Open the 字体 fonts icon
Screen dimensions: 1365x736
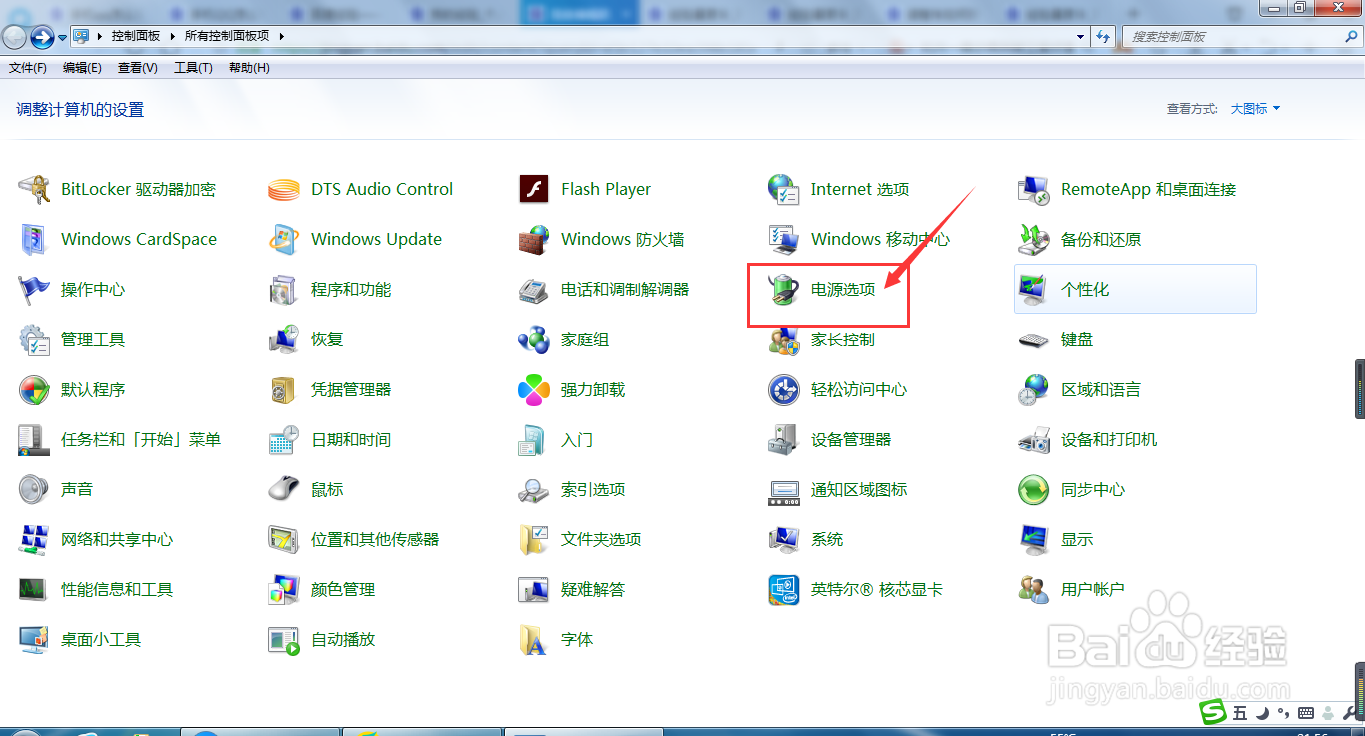[x=534, y=639]
